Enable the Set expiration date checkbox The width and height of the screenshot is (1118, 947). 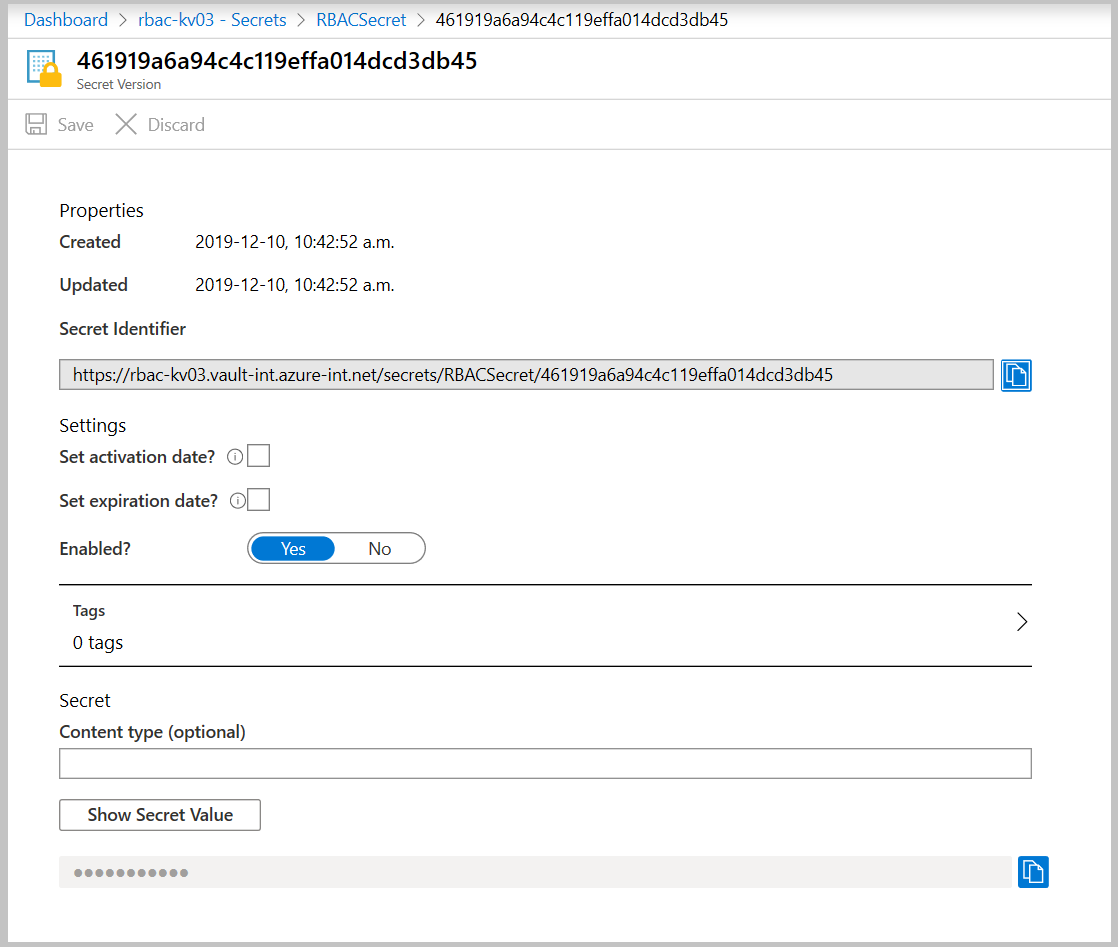pyautogui.click(x=258, y=500)
